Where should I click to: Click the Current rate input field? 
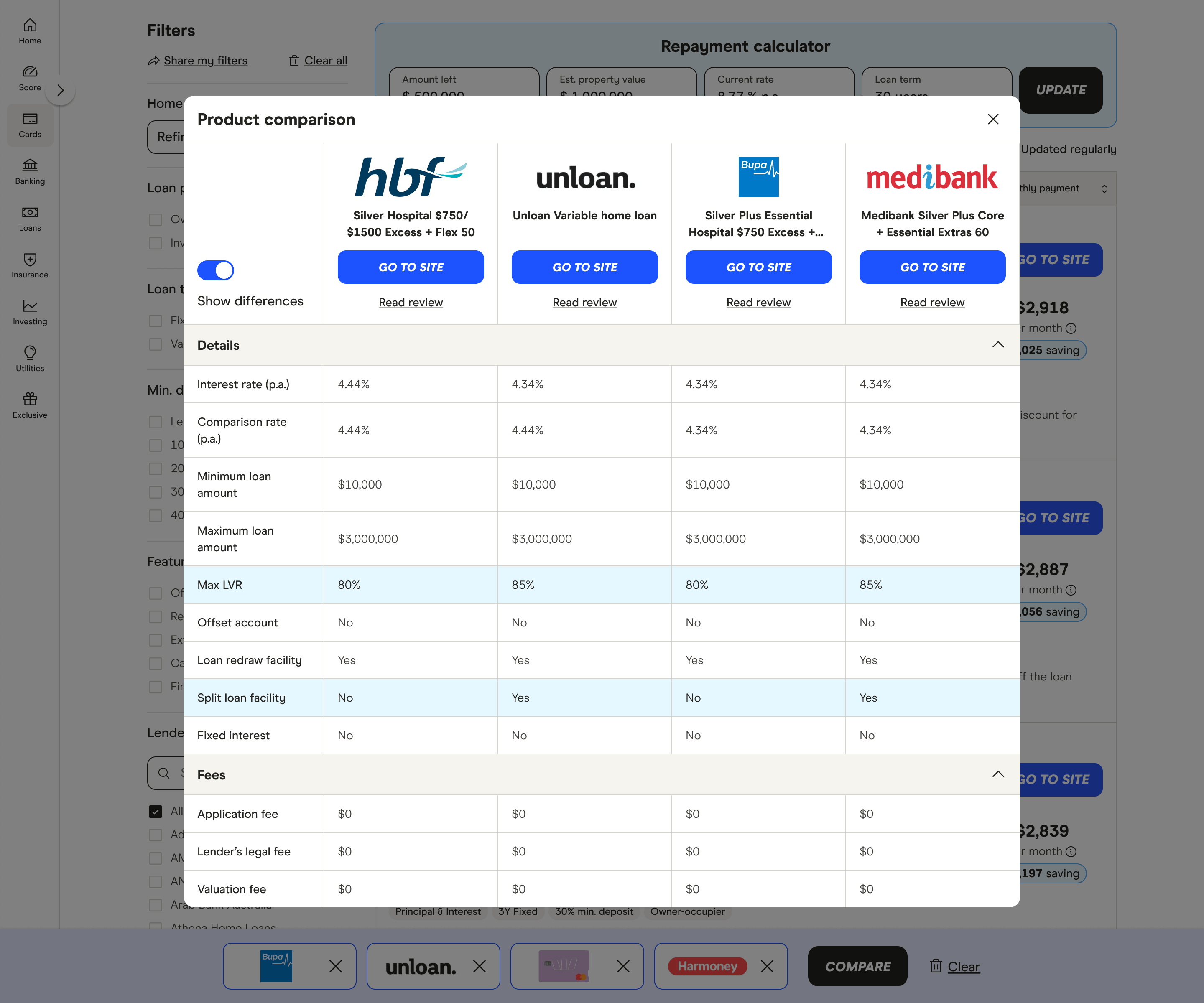779,82
